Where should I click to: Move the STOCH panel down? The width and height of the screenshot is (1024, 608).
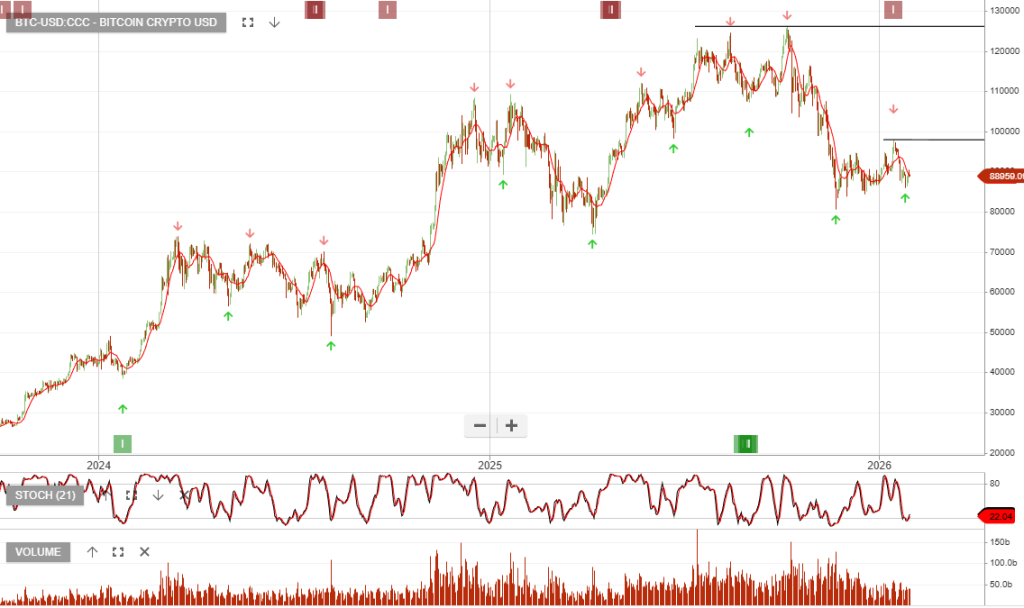click(158, 495)
